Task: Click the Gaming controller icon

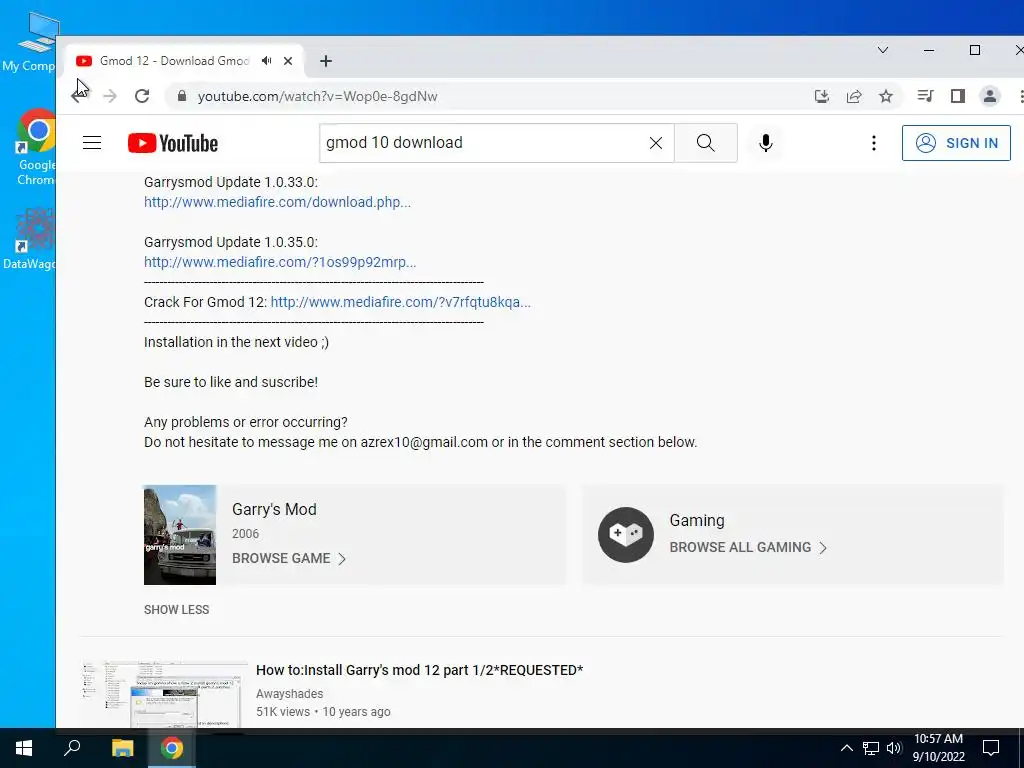Action: coord(626,535)
